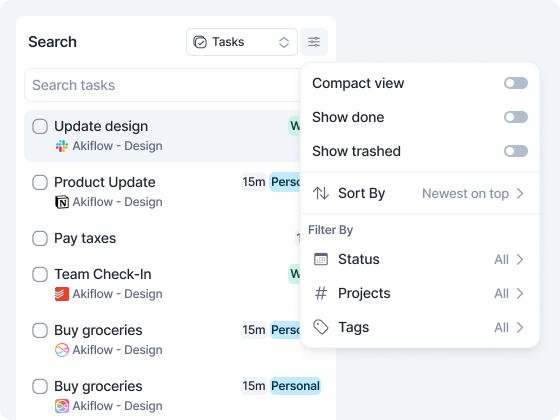Click the Show done label
560x420 pixels.
click(348, 117)
